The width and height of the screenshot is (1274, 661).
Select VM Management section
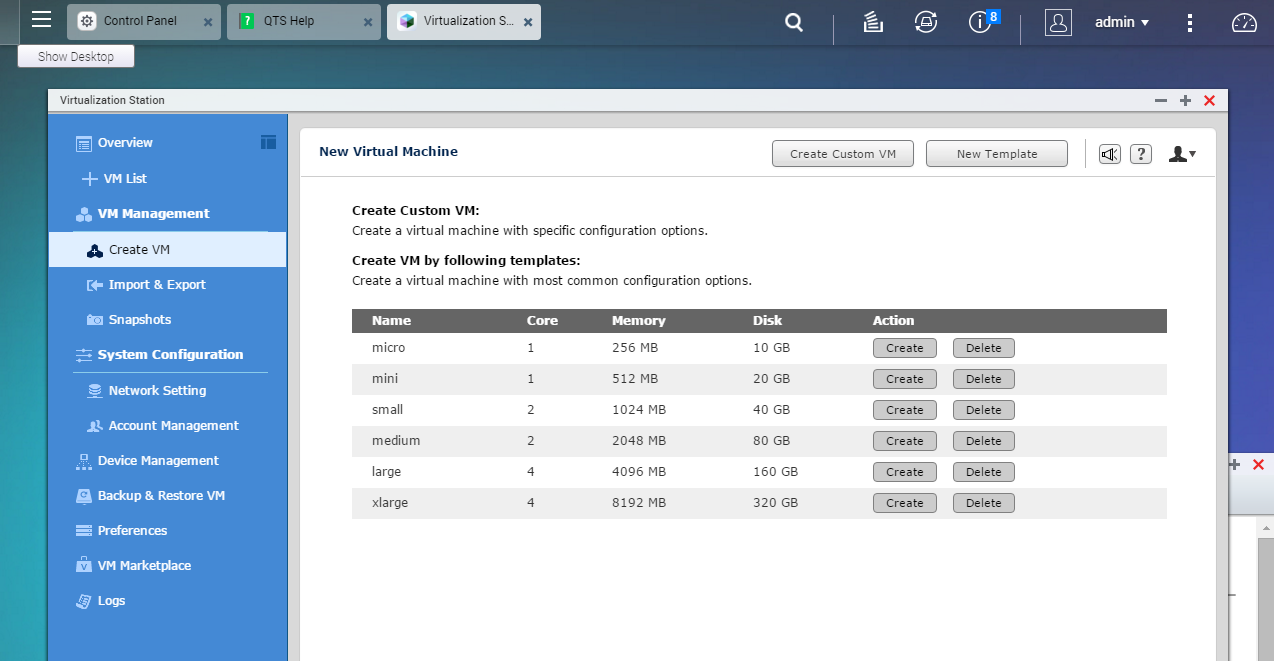153,213
